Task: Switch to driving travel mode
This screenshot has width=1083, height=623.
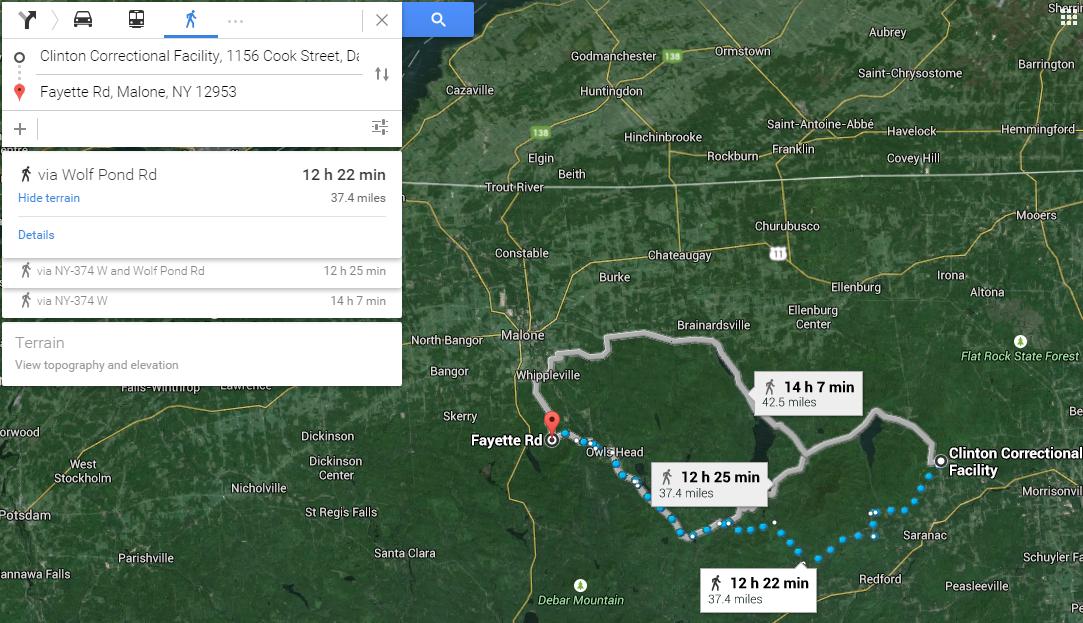Action: 83,19
